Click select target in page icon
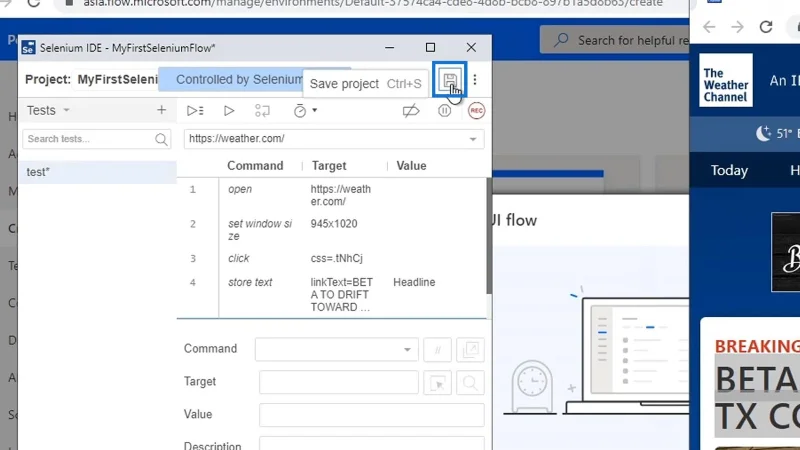800x450 pixels. click(437, 382)
